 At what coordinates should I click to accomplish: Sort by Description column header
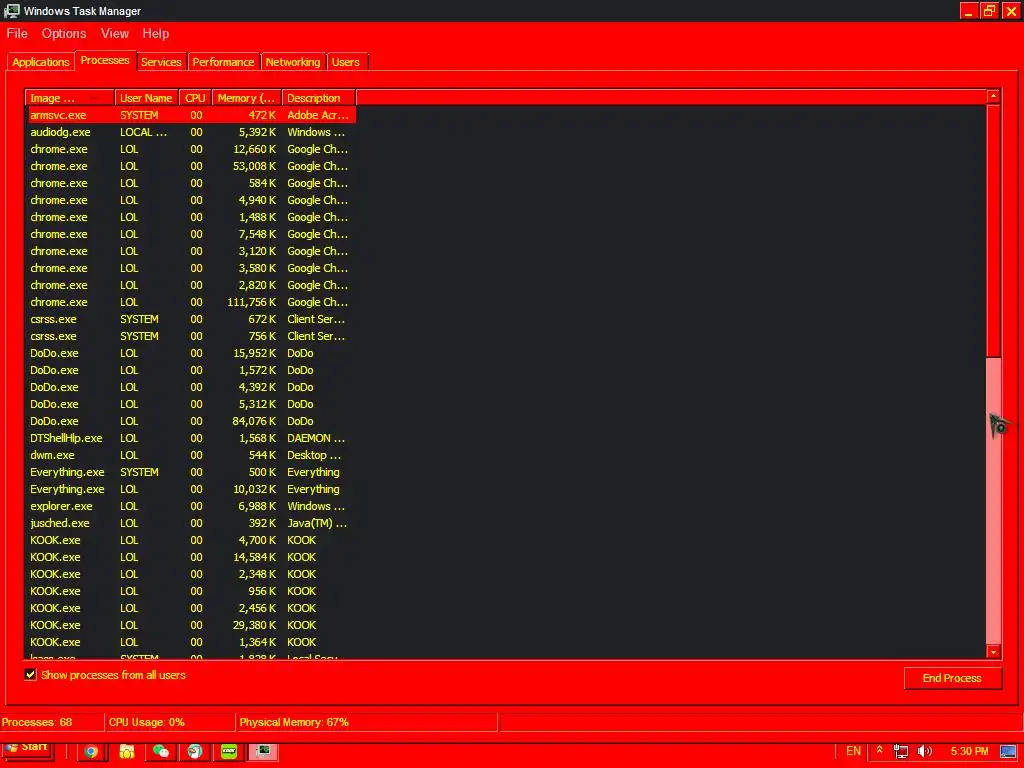tap(318, 98)
